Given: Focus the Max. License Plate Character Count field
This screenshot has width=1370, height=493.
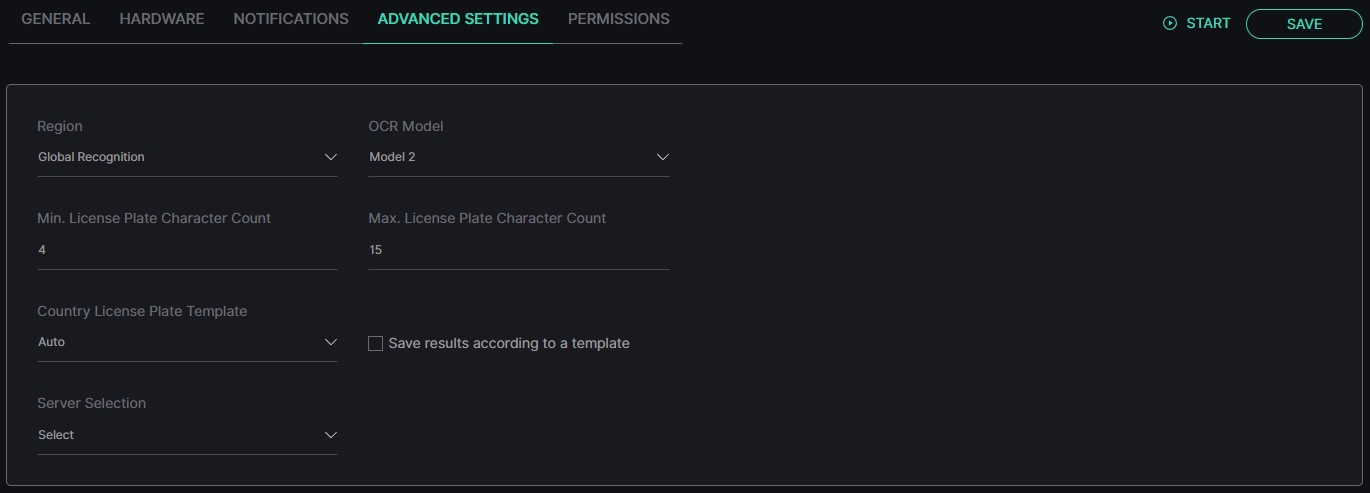Looking at the screenshot, I should pos(519,250).
